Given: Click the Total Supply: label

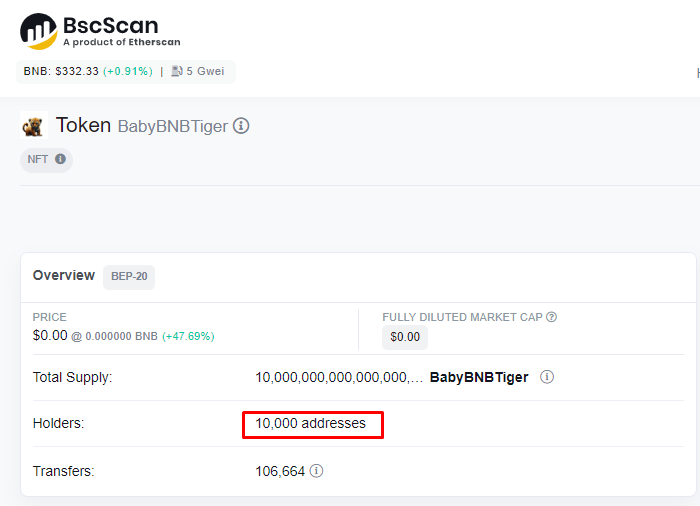Looking at the screenshot, I should click(72, 377).
